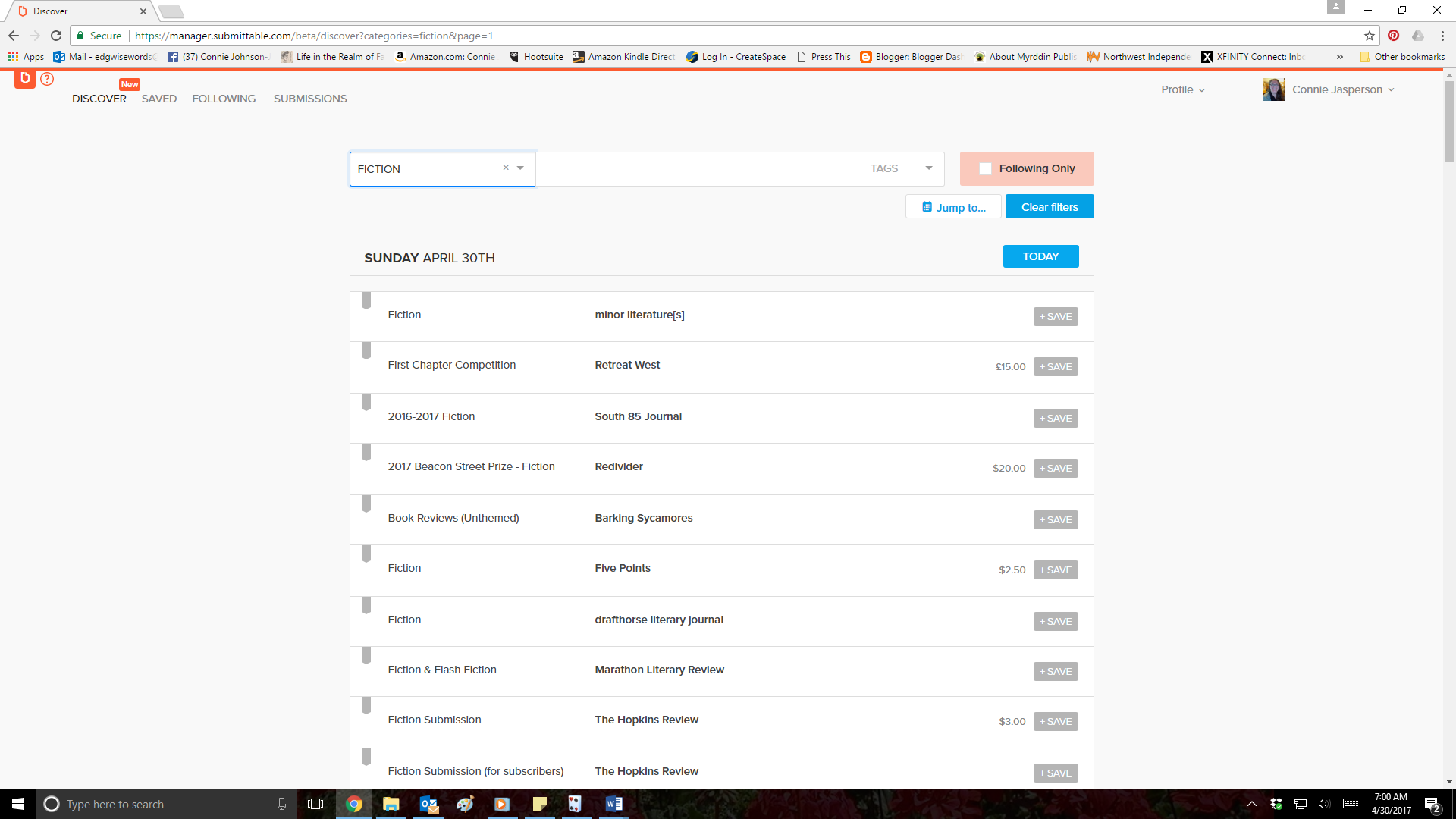Screen dimensions: 1456x819
Task: Click Connie Jasperson profile avatar
Action: [1273, 89]
